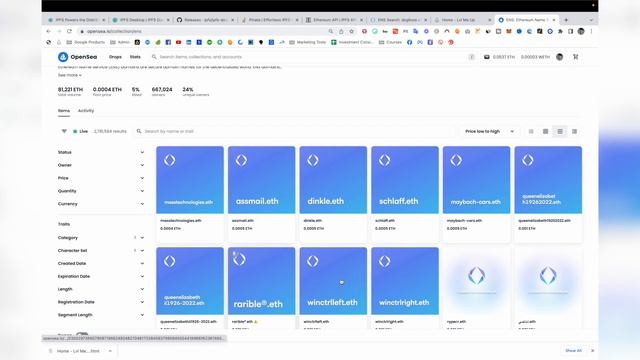Viewport: 640px width, 360px height.
Task: Click the See more link under description
Action: tap(69, 75)
